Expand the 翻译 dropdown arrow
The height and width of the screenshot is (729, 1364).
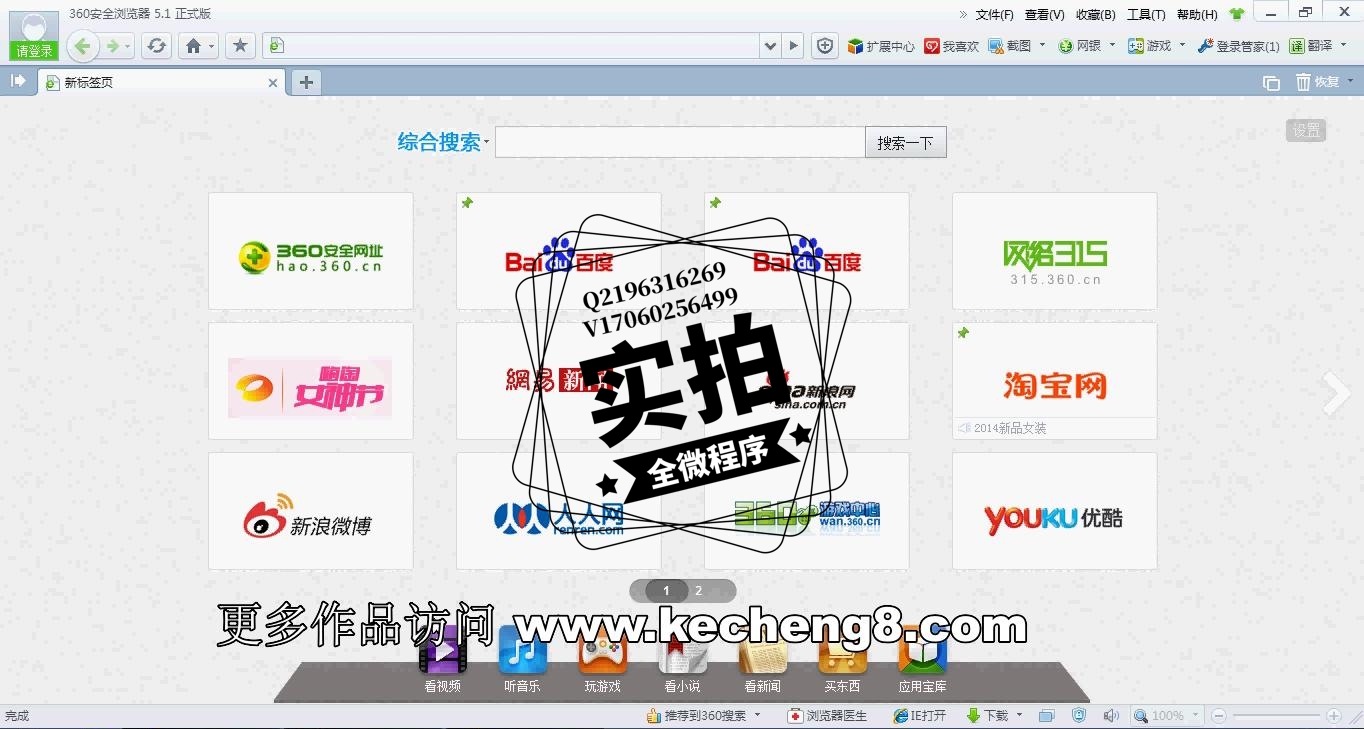(1342, 45)
